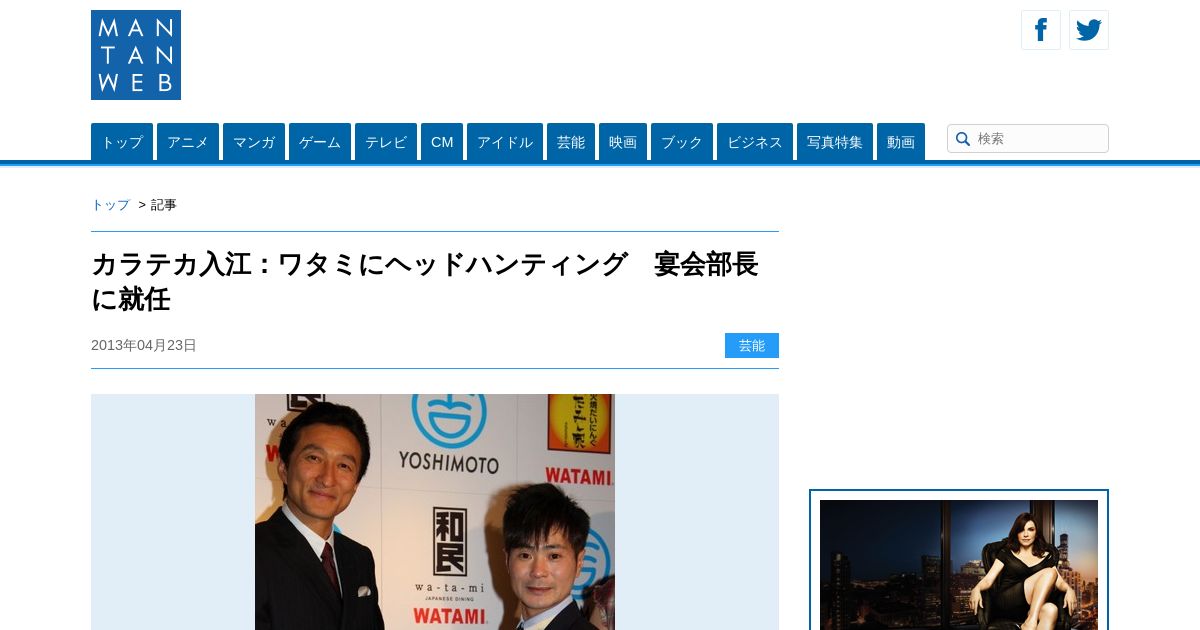The image size is (1200, 630).
Task: Click the 記事 breadcrumb text
Action: click(164, 205)
